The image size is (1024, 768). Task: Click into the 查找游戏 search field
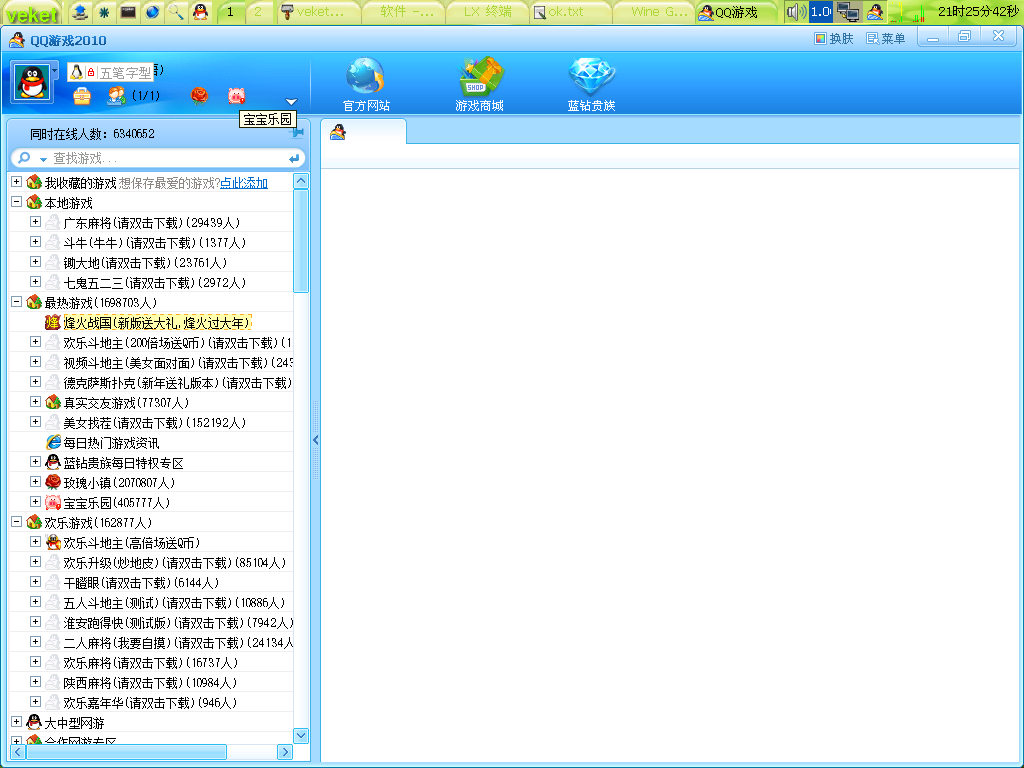pyautogui.click(x=167, y=158)
